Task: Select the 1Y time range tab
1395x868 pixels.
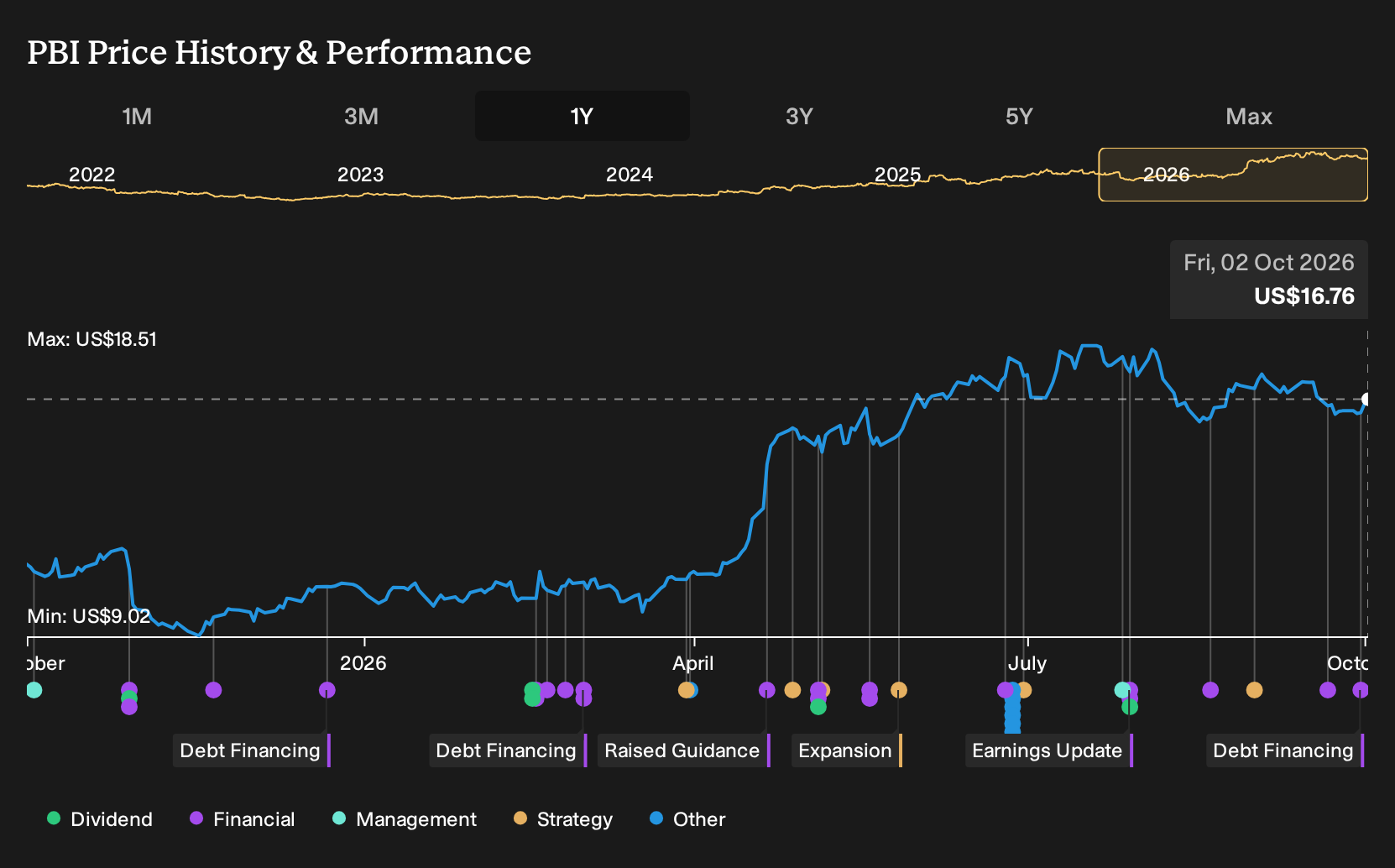Action: click(583, 116)
